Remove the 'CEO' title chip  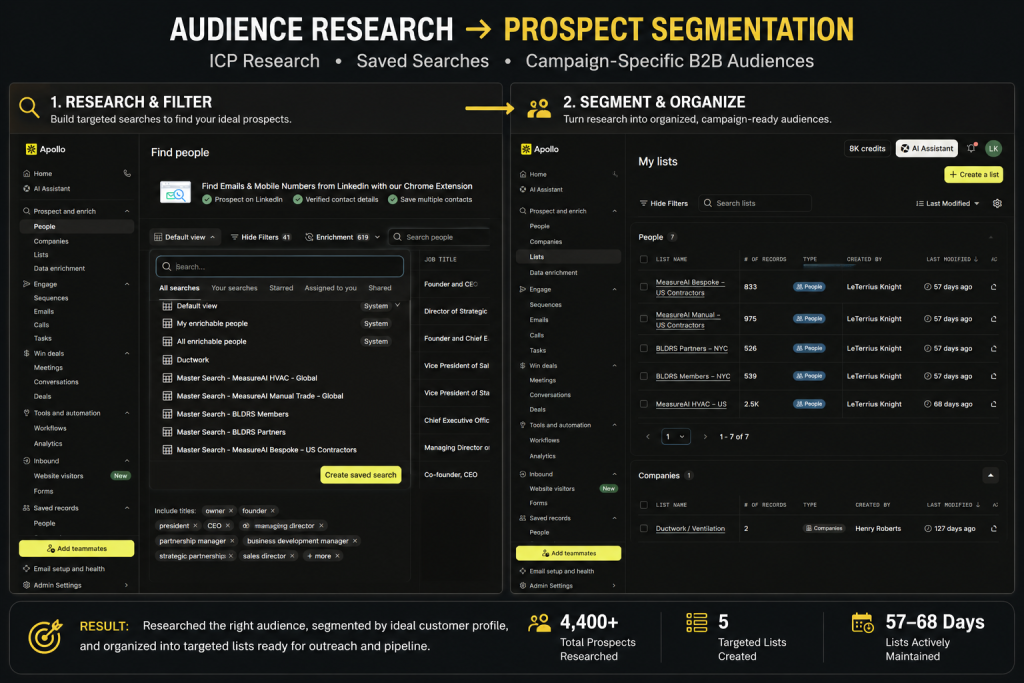[227, 526]
